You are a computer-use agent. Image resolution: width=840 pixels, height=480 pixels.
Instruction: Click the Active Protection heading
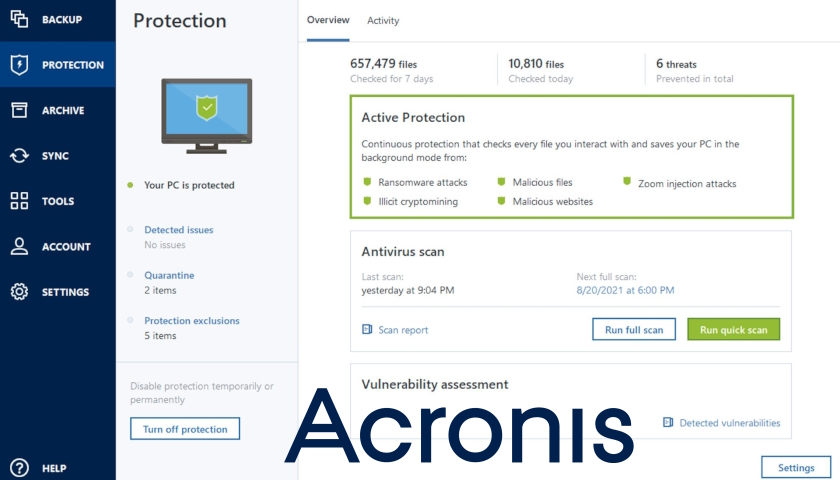click(413, 117)
